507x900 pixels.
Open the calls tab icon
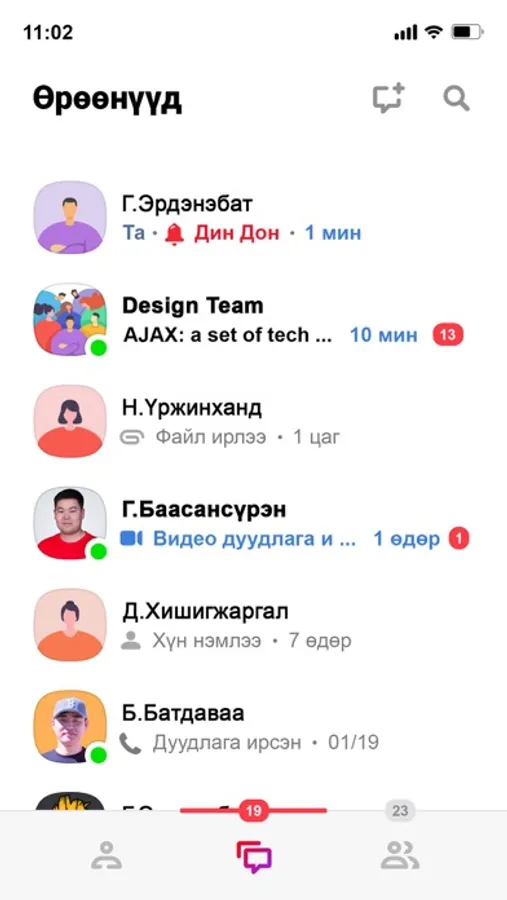[107, 855]
